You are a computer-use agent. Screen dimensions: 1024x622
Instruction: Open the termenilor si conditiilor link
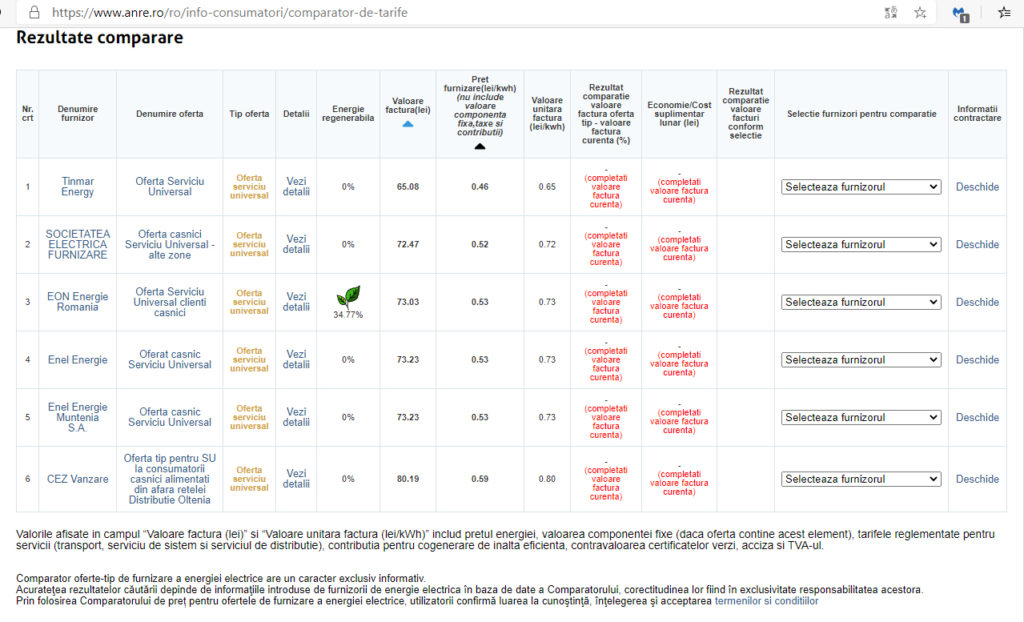(x=766, y=601)
